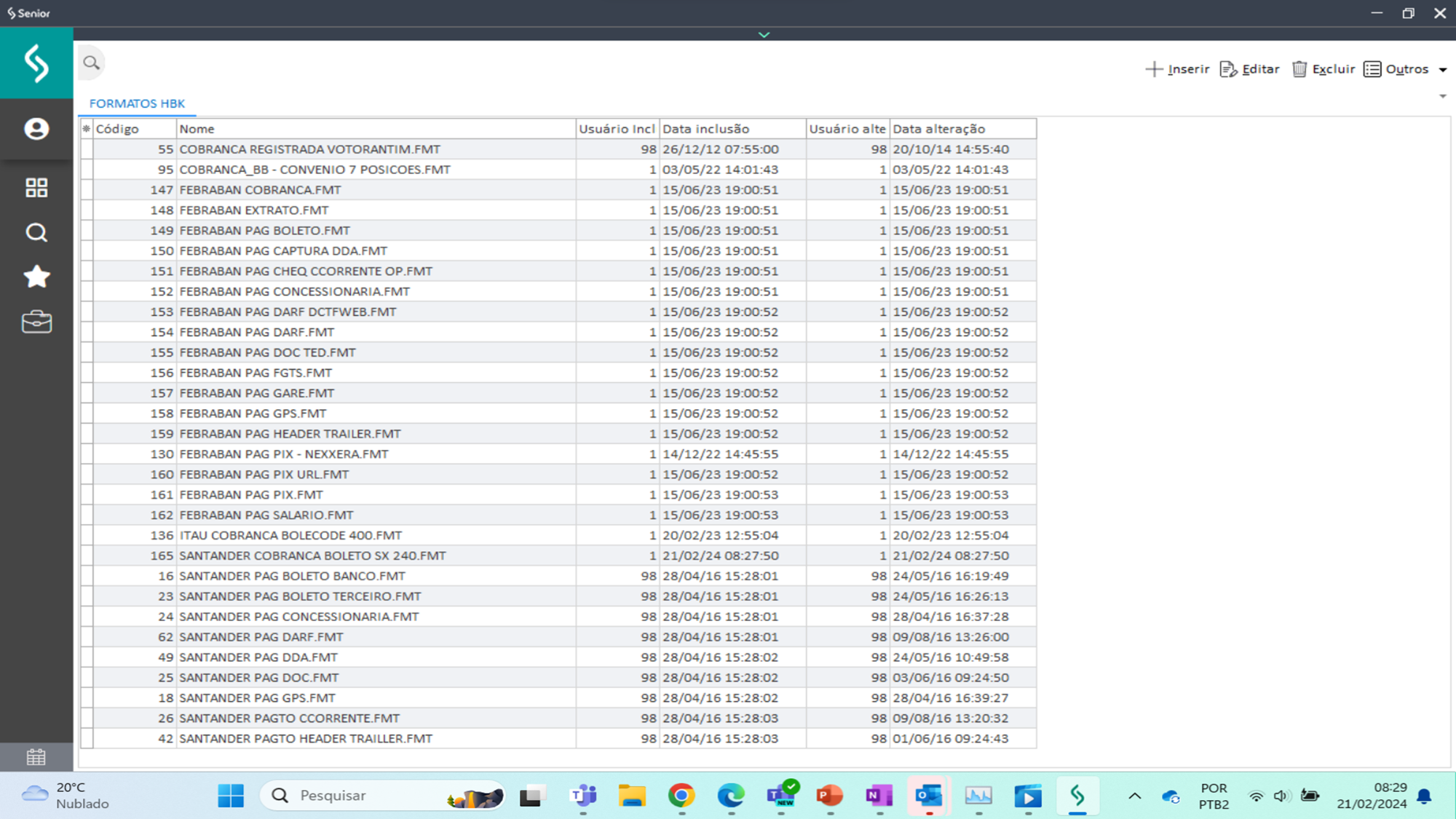Viewport: 1456px width, 819px height.
Task: Click the Inserir button
Action: 1177,69
